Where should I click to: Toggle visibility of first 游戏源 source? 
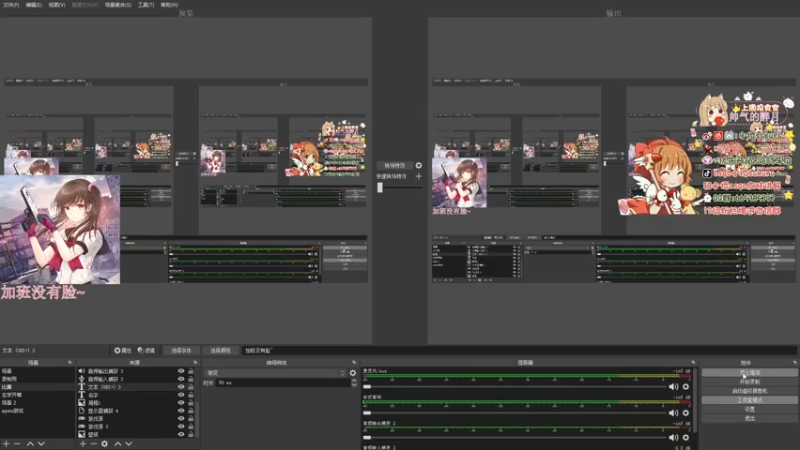pos(181,418)
